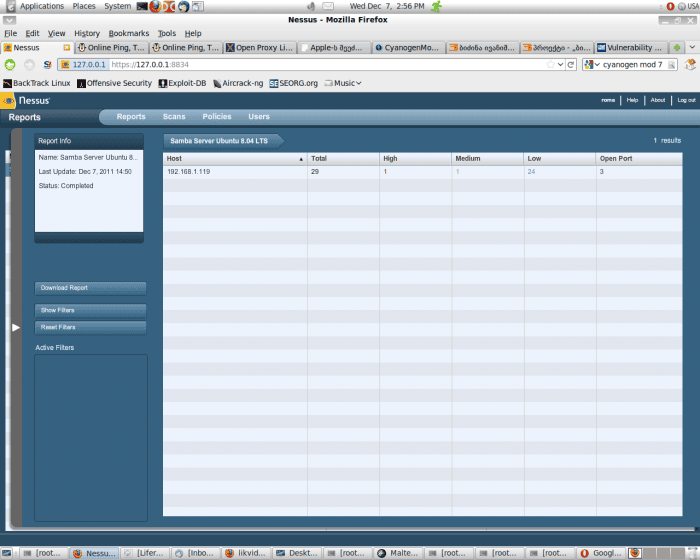Go back with the green back arrow
700x560 pixels.
pyautogui.click(x=10, y=65)
